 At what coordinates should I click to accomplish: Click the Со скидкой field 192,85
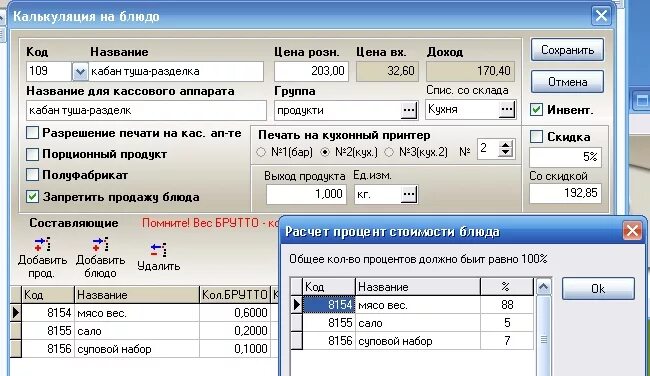565,193
